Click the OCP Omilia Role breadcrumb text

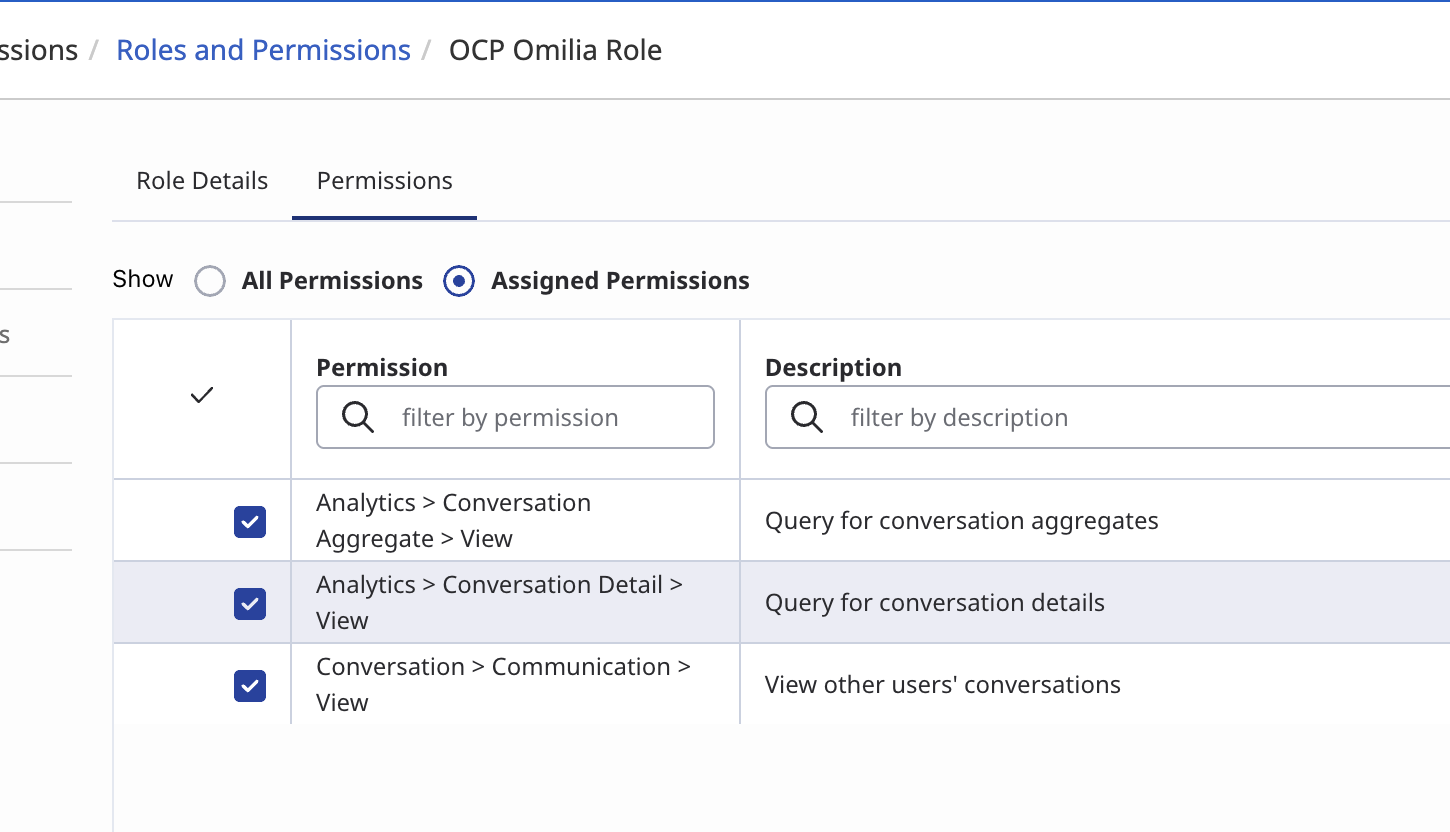(555, 50)
